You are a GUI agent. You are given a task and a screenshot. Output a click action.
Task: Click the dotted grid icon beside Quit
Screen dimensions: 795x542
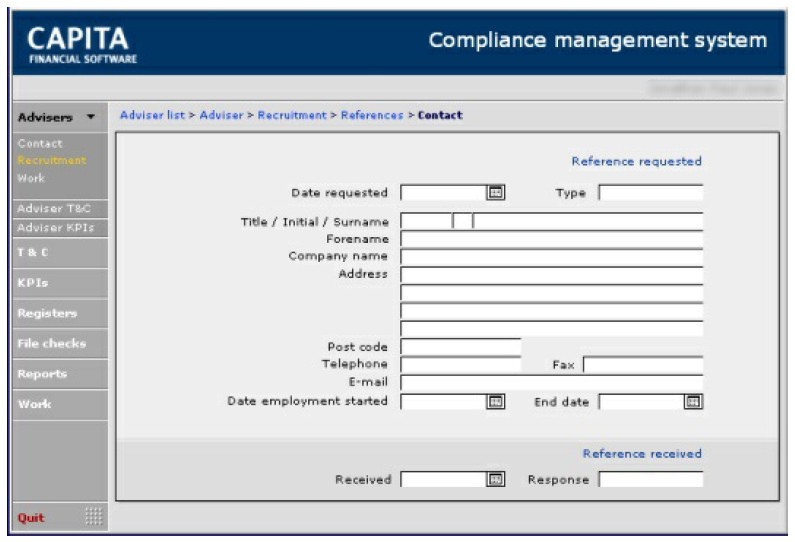[94, 516]
